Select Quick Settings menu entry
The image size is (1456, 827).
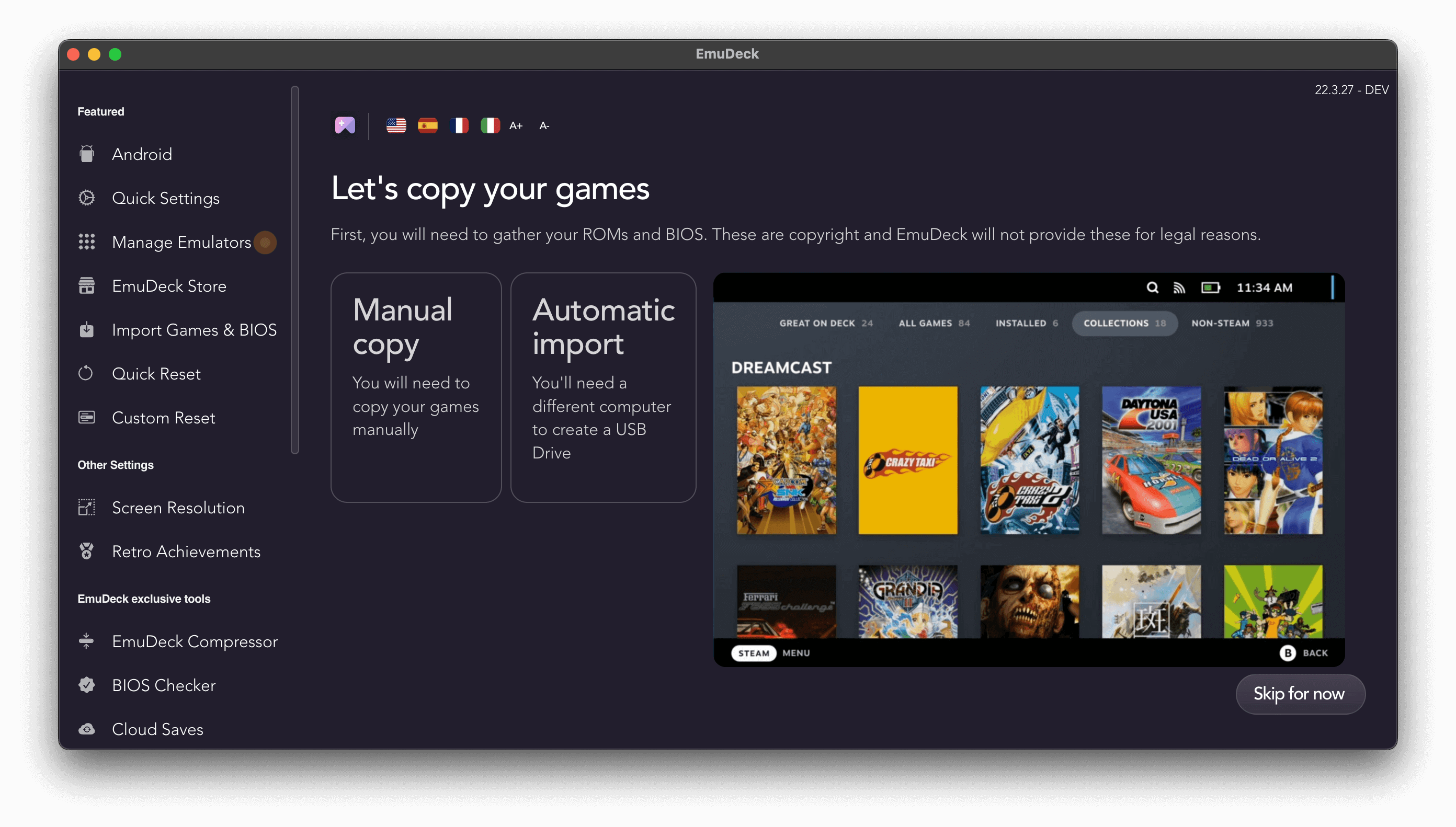click(166, 198)
